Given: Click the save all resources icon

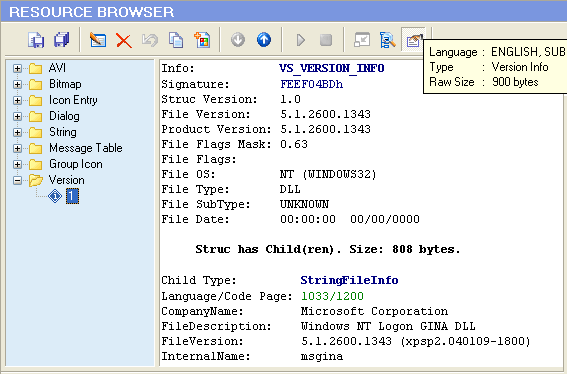Looking at the screenshot, I should (61, 40).
